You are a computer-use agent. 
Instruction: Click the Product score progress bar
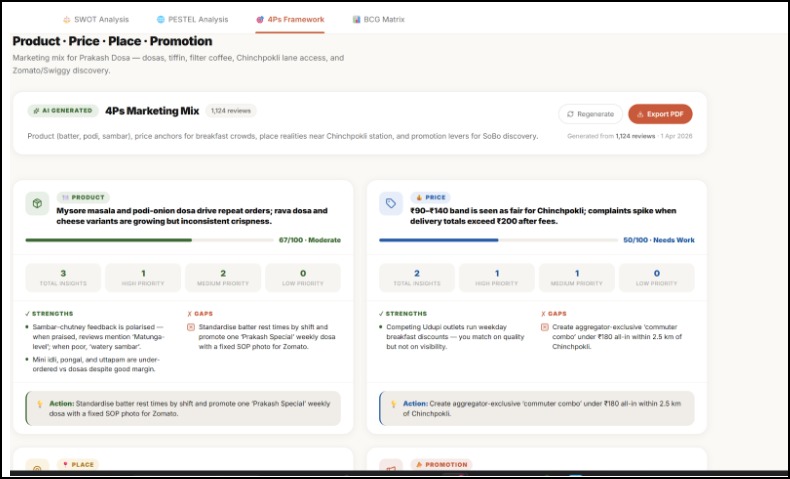pyautogui.click(x=149, y=240)
